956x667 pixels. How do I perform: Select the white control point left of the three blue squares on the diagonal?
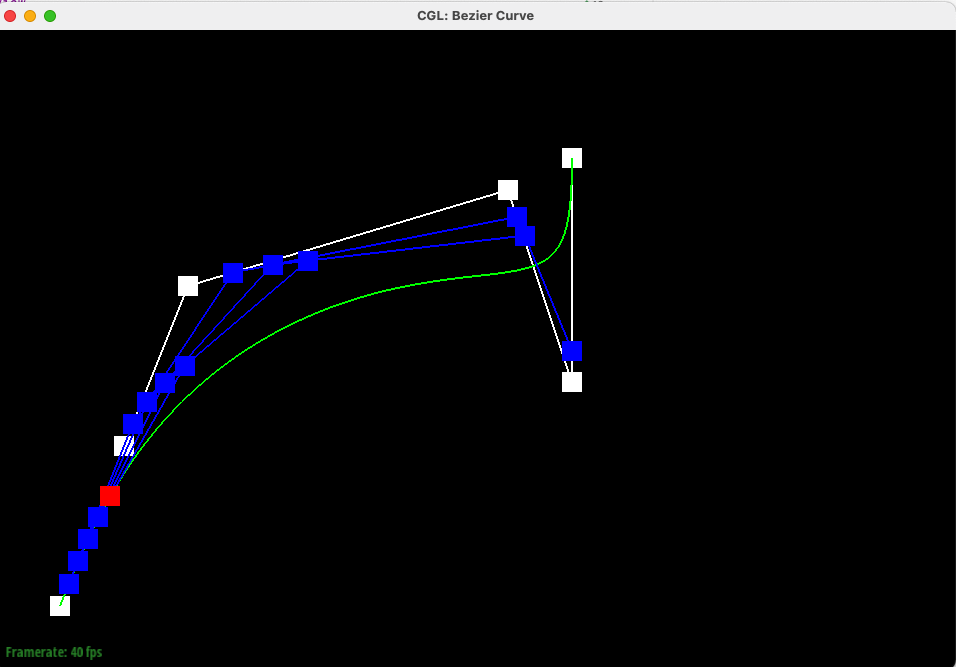point(188,286)
